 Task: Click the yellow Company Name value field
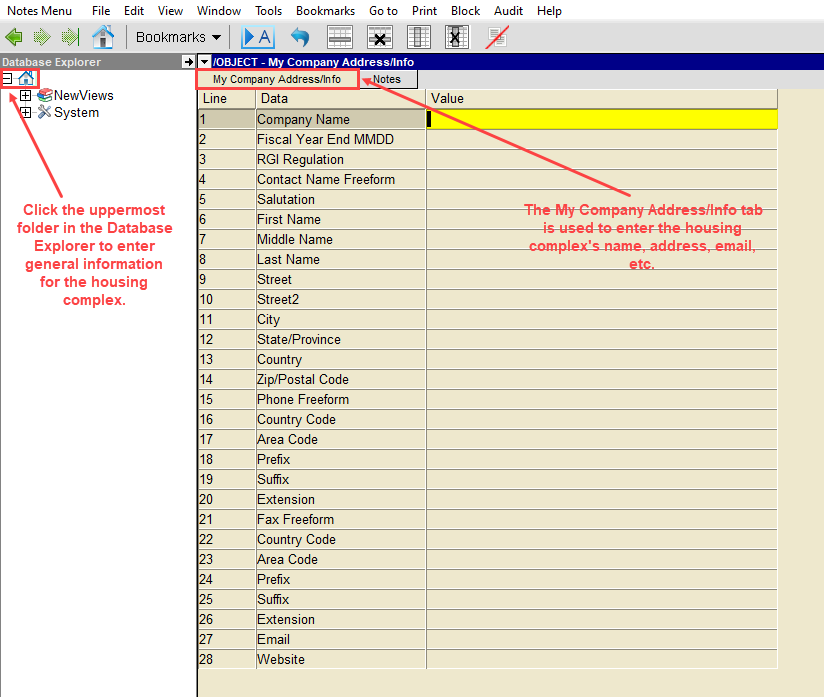(x=602, y=119)
